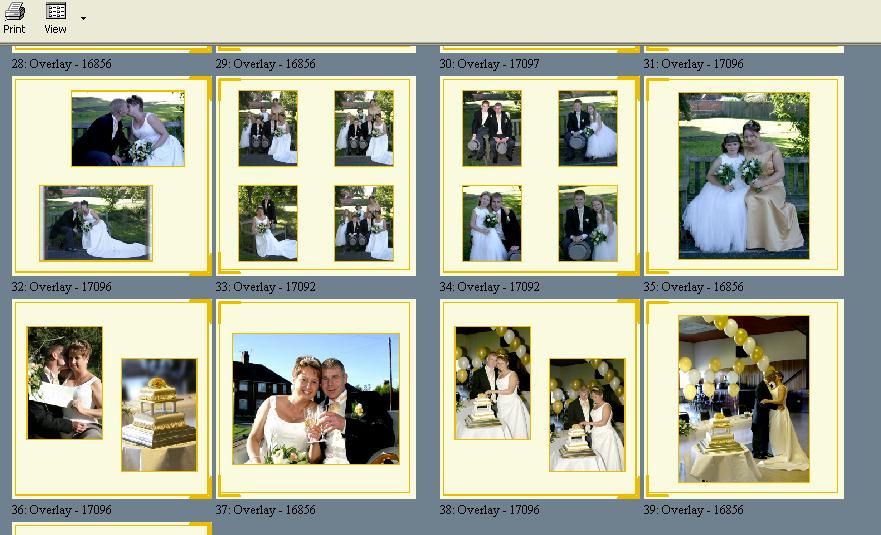The height and width of the screenshot is (535, 881).
Task: Select album page 31 bridesmaids on bench
Action: pyautogui.click(x=744, y=176)
